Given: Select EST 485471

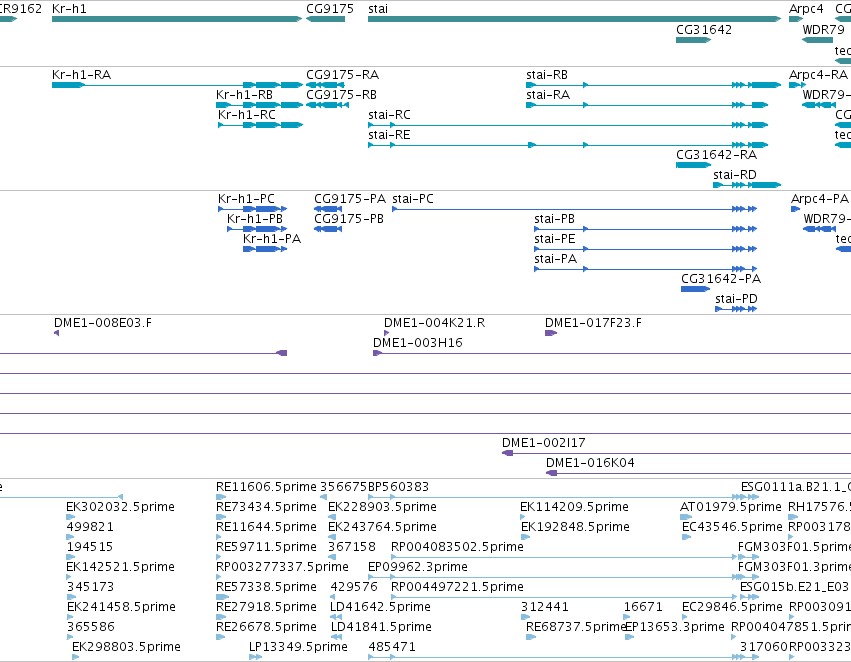Looking at the screenshot, I should point(563,657).
